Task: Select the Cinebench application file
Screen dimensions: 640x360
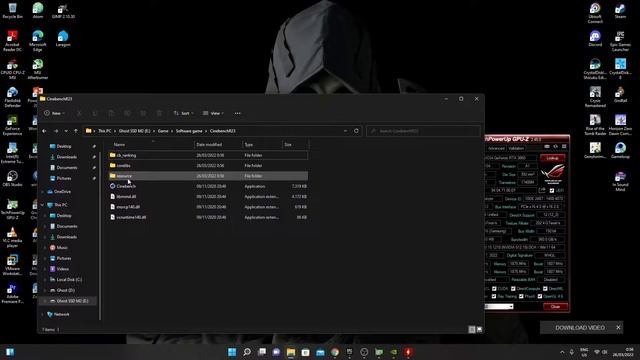Action: pyautogui.click(x=208, y=186)
